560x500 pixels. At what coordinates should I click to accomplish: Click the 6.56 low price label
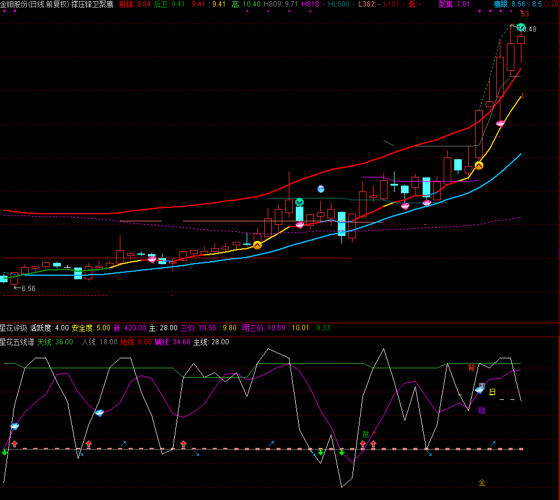point(28,288)
